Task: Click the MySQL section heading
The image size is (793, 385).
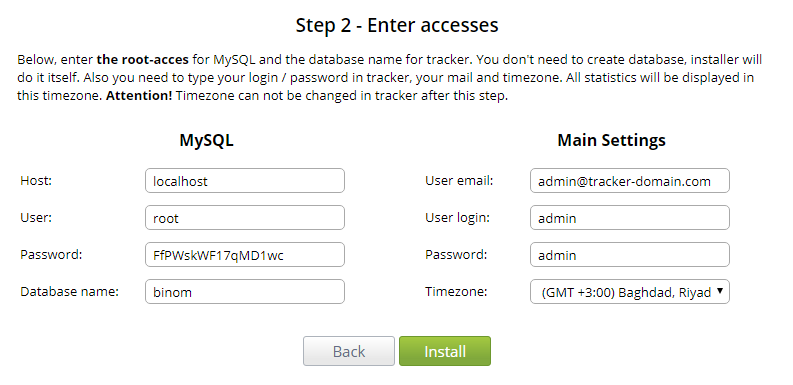Action: [x=206, y=140]
